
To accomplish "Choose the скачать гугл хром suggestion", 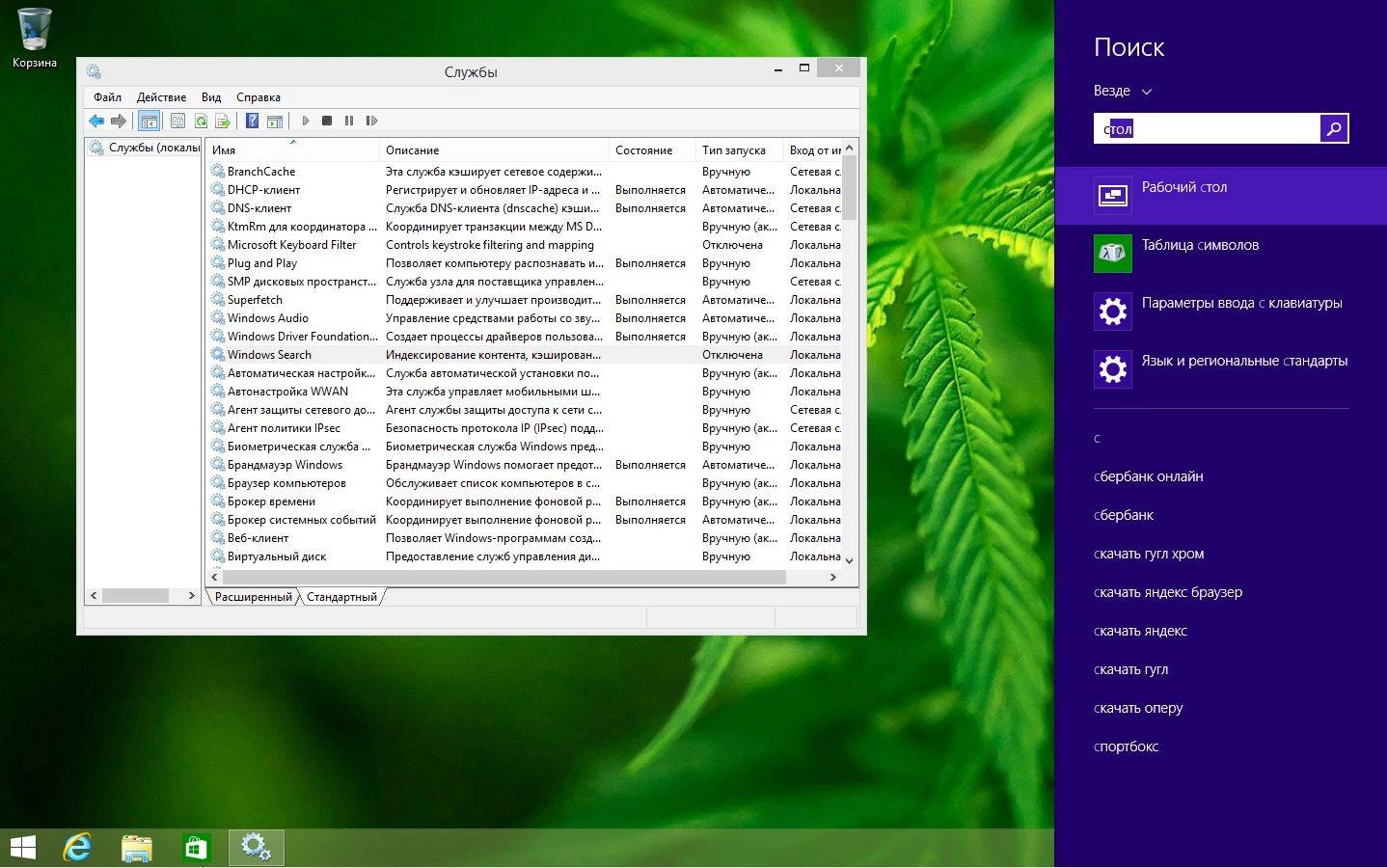I will 1149,554.
